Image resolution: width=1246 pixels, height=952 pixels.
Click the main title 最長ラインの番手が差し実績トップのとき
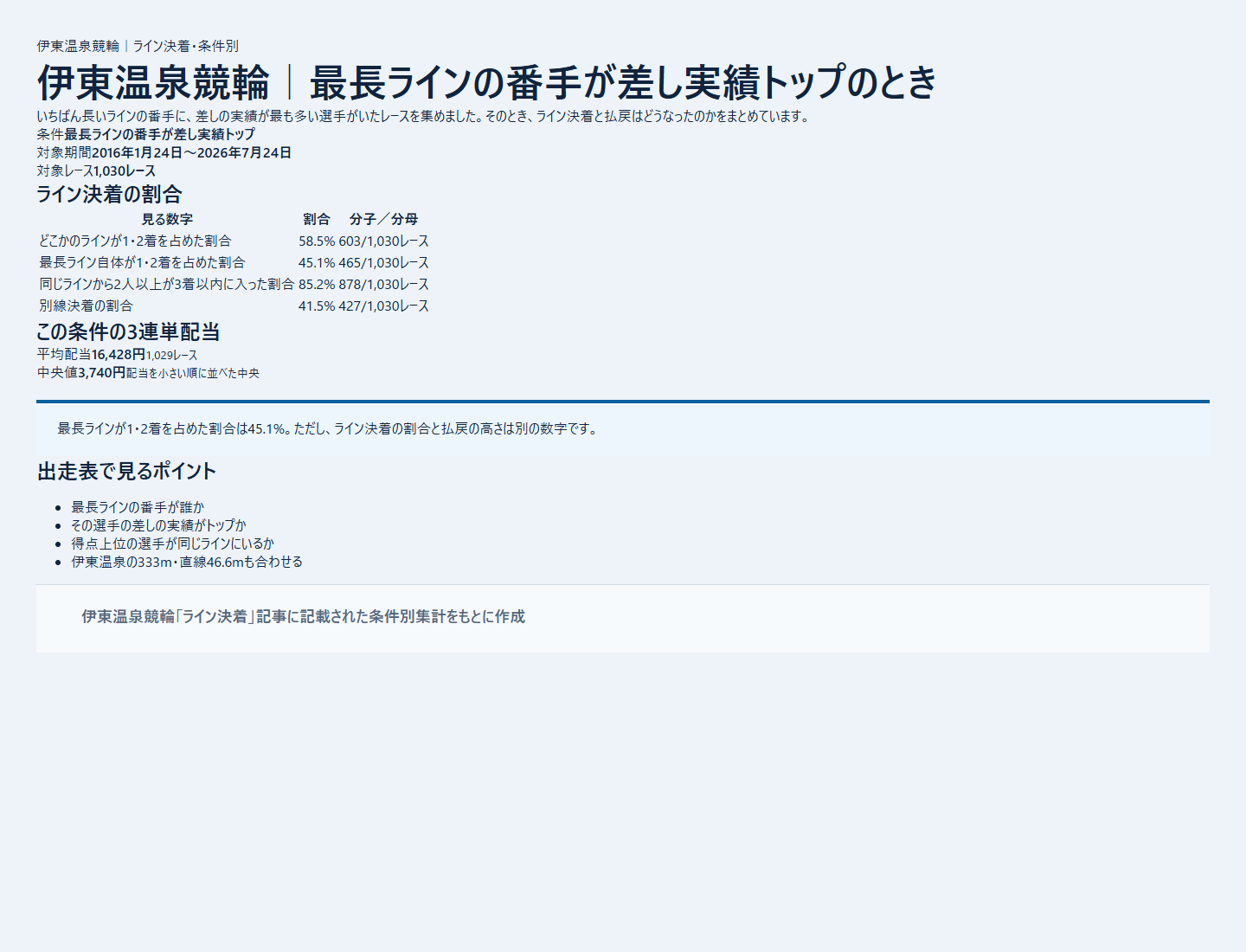[623, 83]
